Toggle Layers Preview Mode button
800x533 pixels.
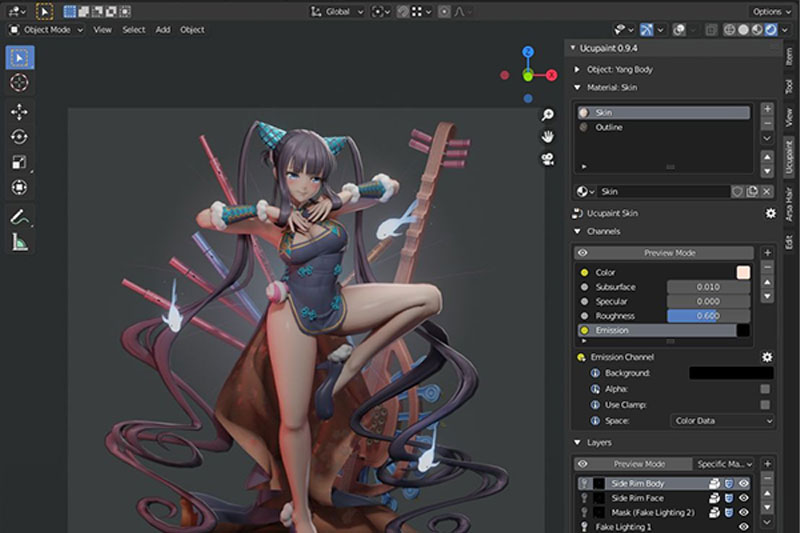(x=633, y=464)
